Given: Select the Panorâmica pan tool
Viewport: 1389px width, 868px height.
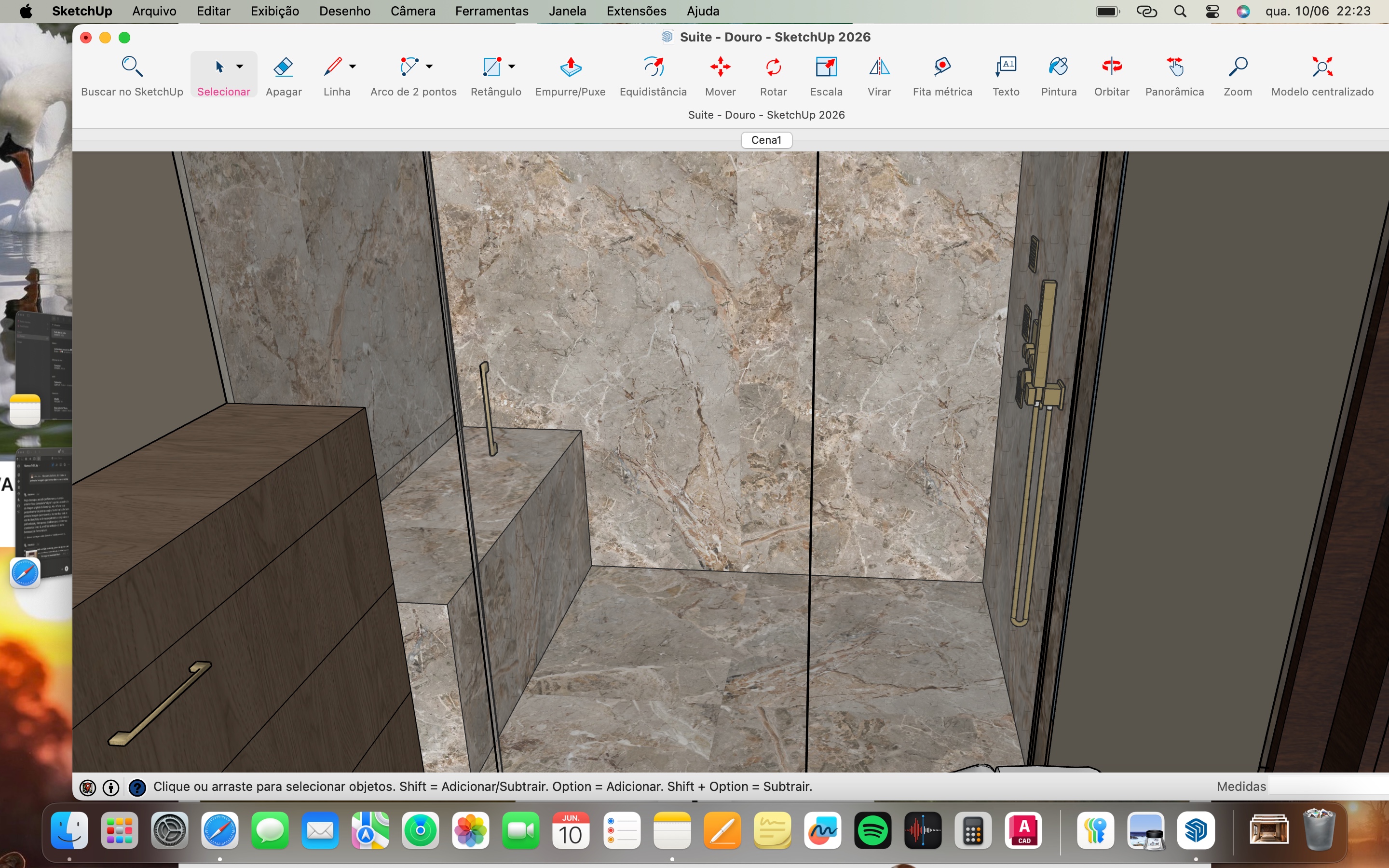Looking at the screenshot, I should 1175,76.
